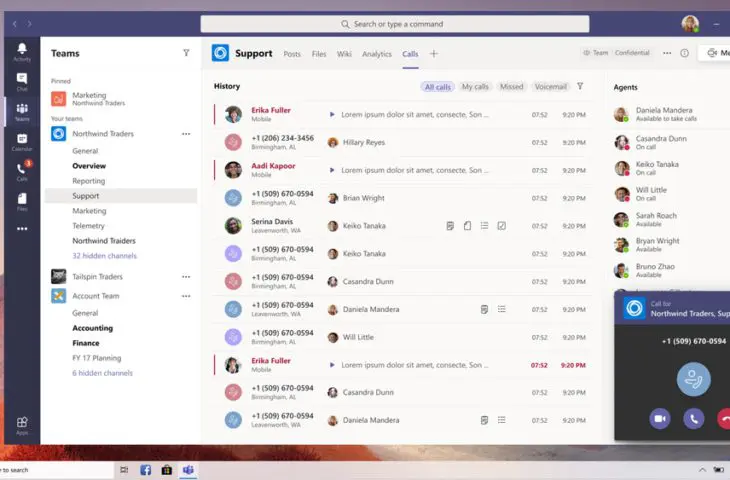730x480 pixels.
Task: Click the Support team logo icon
Action: click(220, 53)
